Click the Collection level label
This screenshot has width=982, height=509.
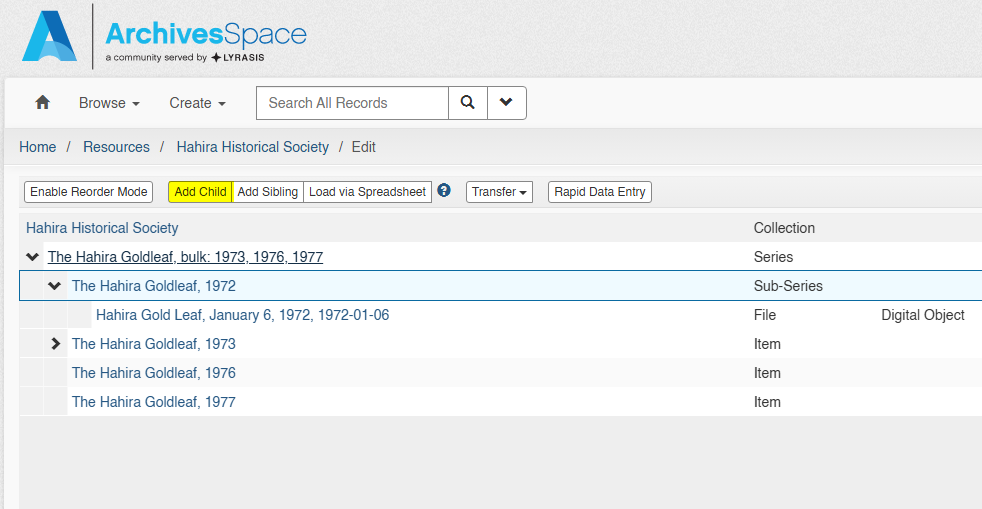[784, 228]
